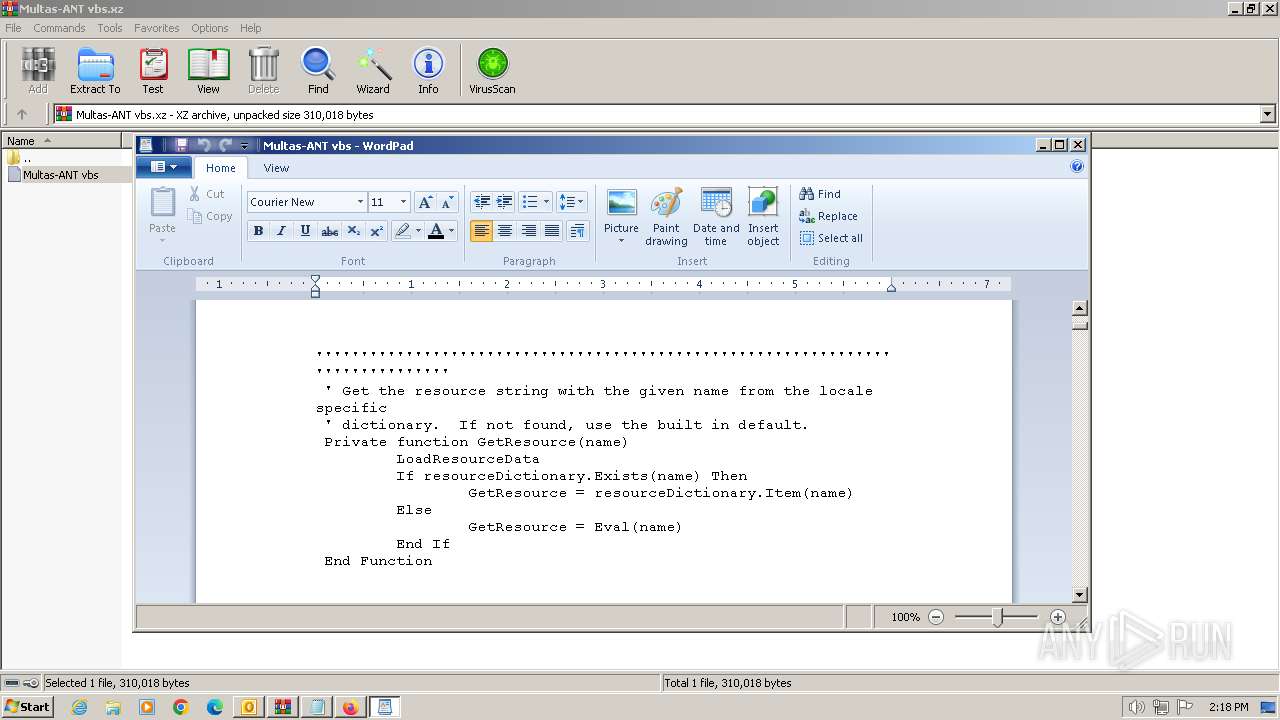Image resolution: width=1280 pixels, height=720 pixels.
Task: Click Replace in the Editing group
Action: click(828, 216)
